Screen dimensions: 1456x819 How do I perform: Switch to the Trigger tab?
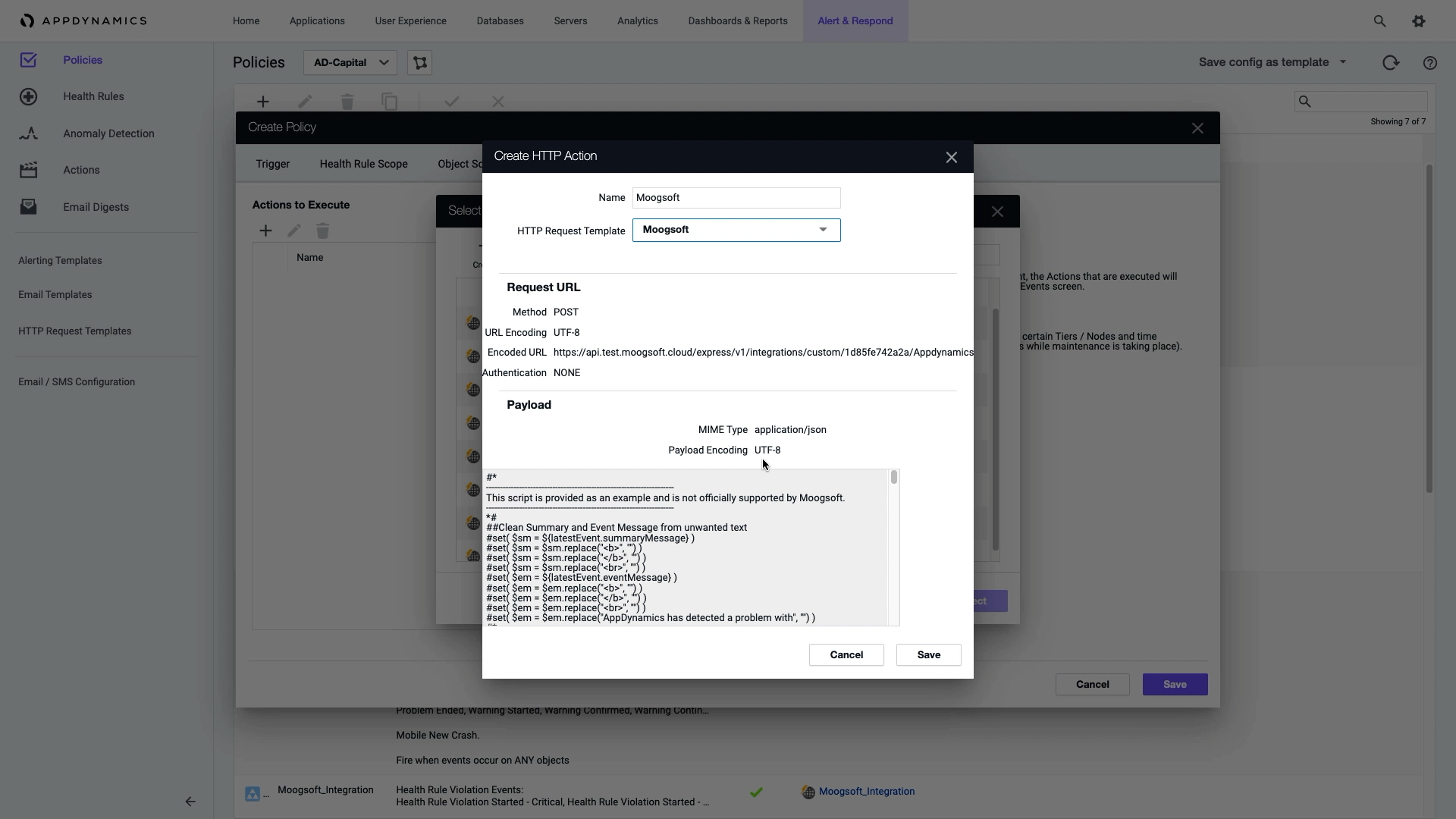(x=273, y=164)
